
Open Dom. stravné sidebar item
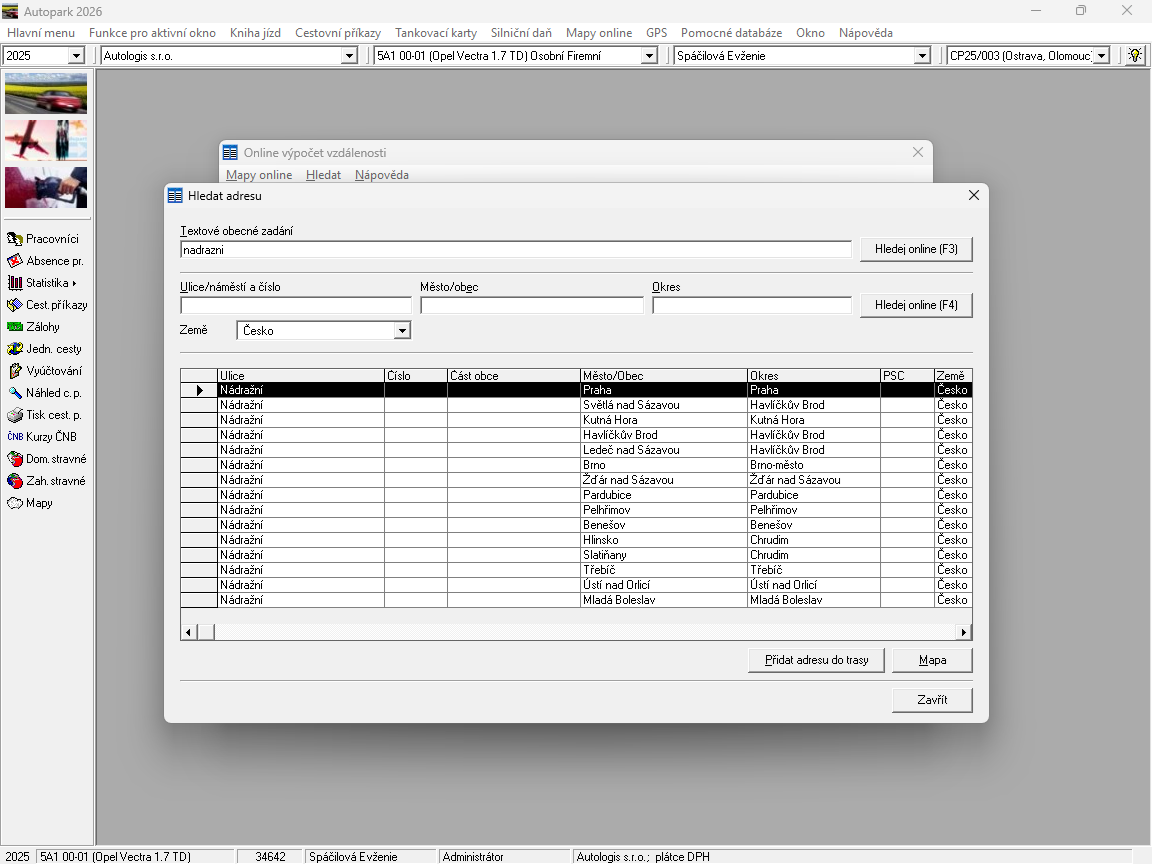click(x=55, y=459)
